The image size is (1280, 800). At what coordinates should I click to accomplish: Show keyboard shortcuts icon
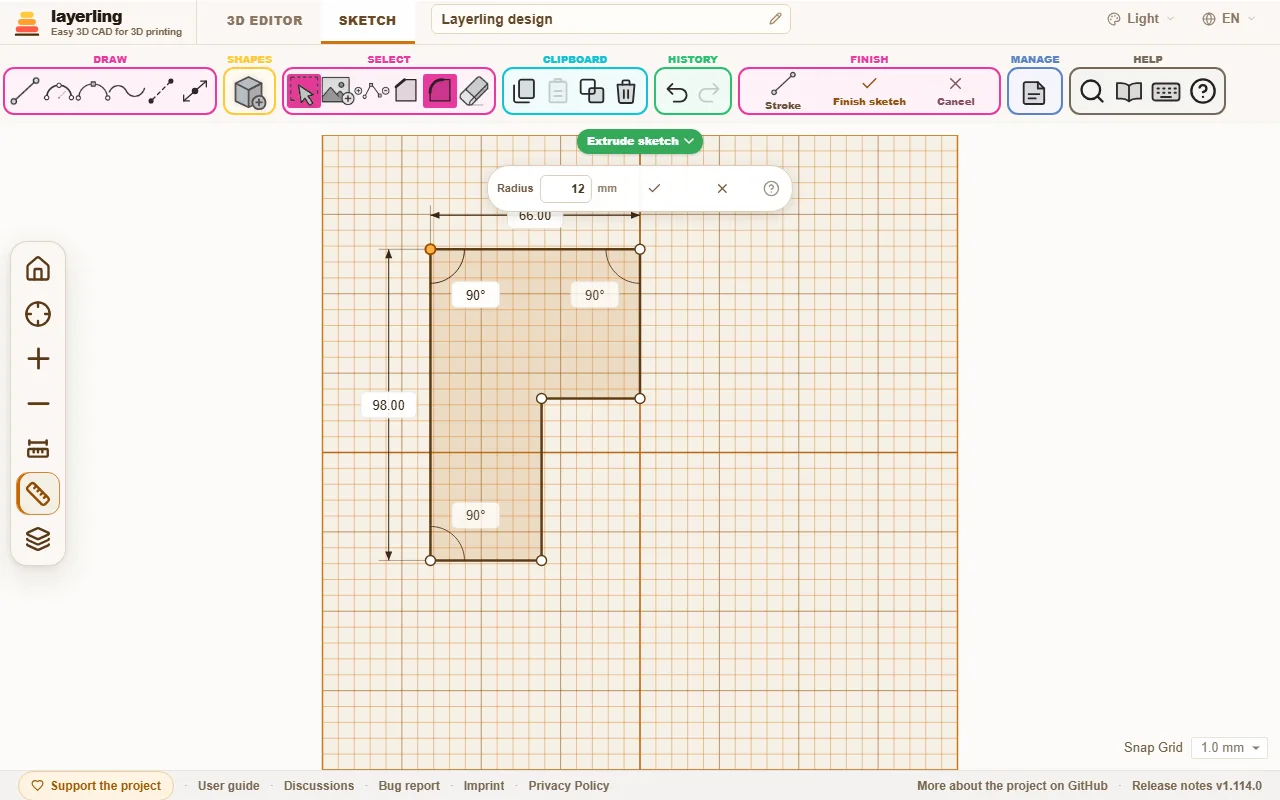pos(1166,92)
